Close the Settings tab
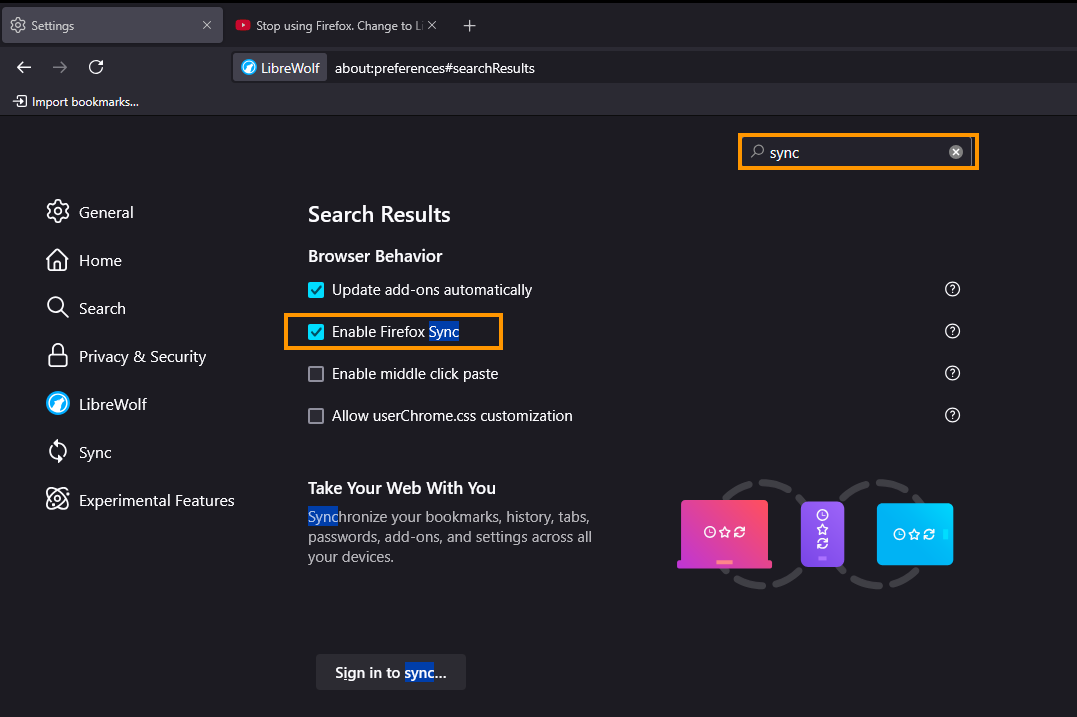 coord(207,25)
